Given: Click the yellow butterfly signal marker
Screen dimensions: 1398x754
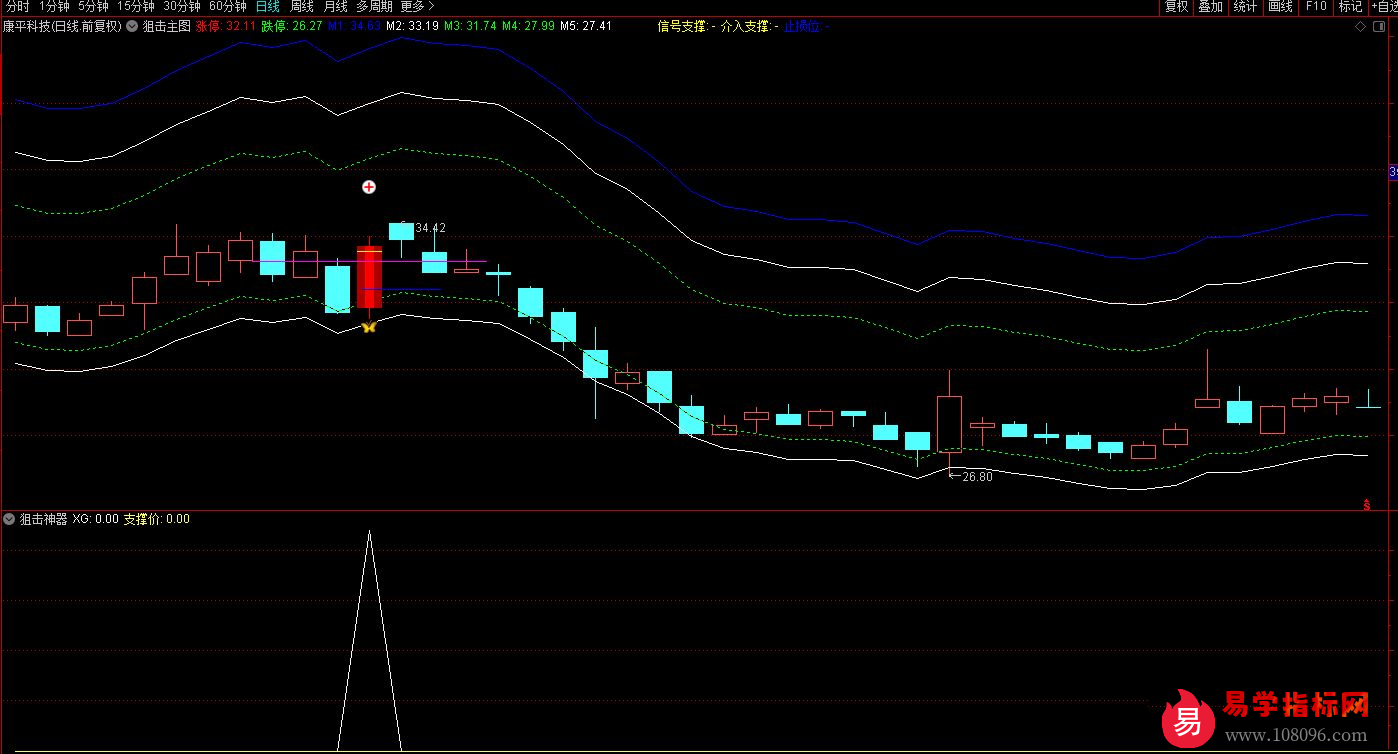Looking at the screenshot, I should [x=369, y=326].
